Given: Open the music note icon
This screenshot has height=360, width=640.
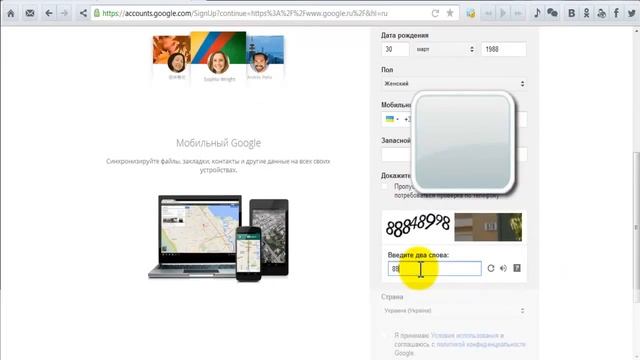Looking at the screenshot, I should [x=537, y=13].
